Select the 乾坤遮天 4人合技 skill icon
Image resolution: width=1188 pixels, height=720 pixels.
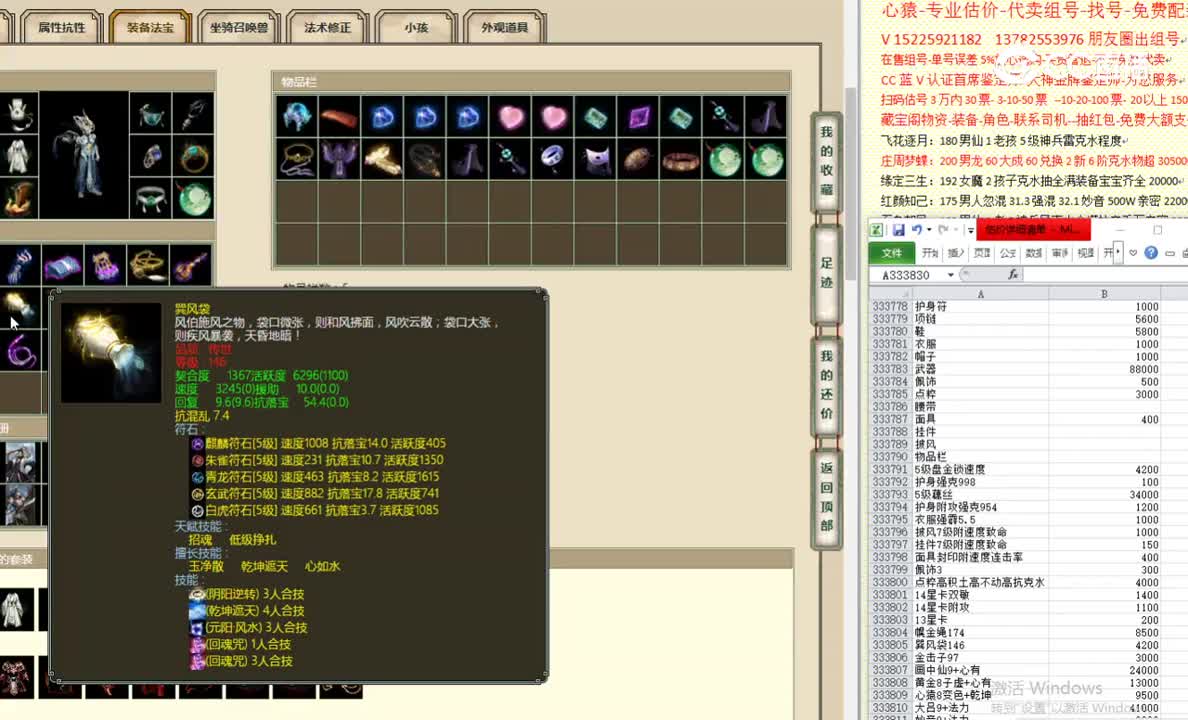point(197,610)
